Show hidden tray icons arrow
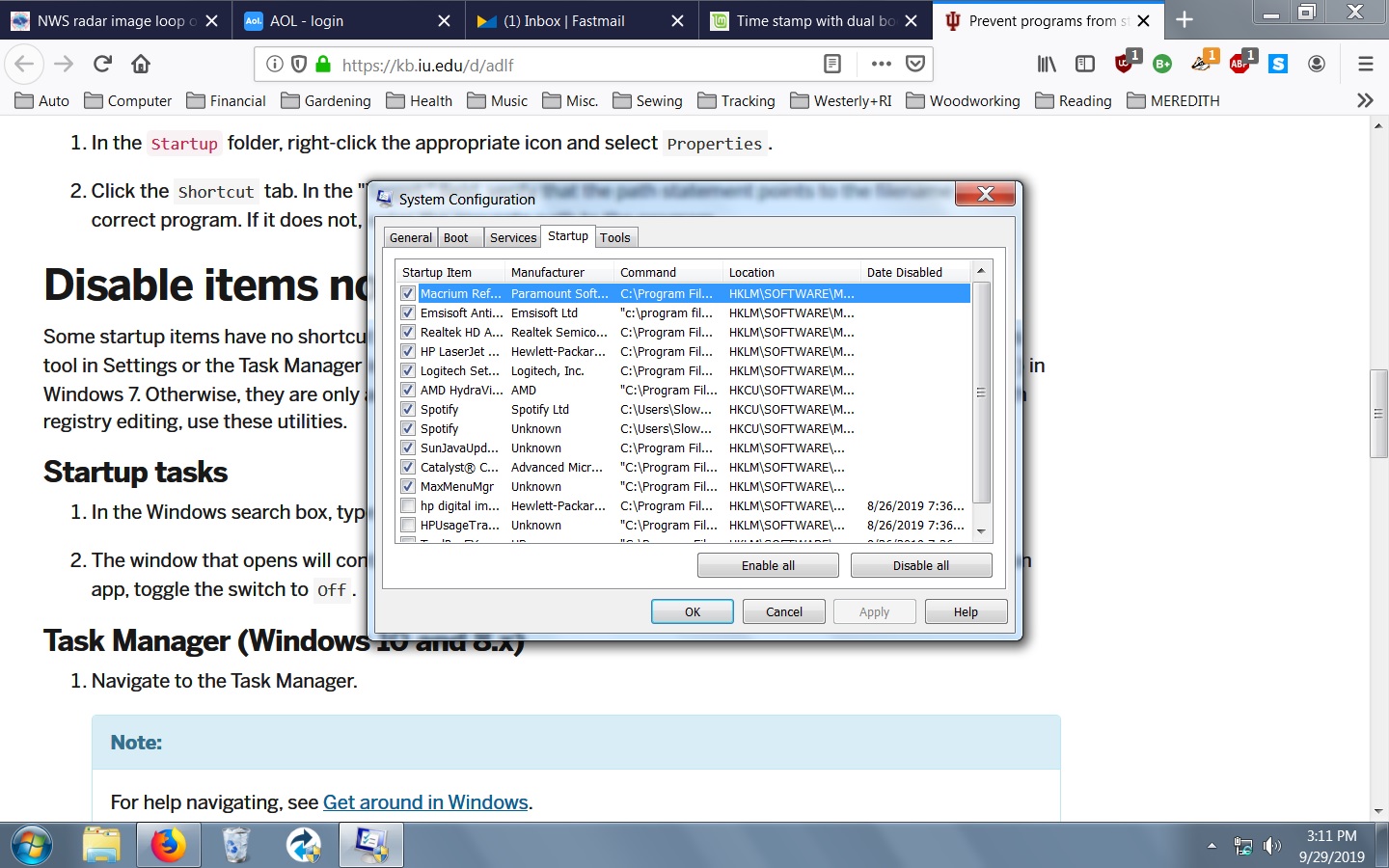 point(1212,846)
